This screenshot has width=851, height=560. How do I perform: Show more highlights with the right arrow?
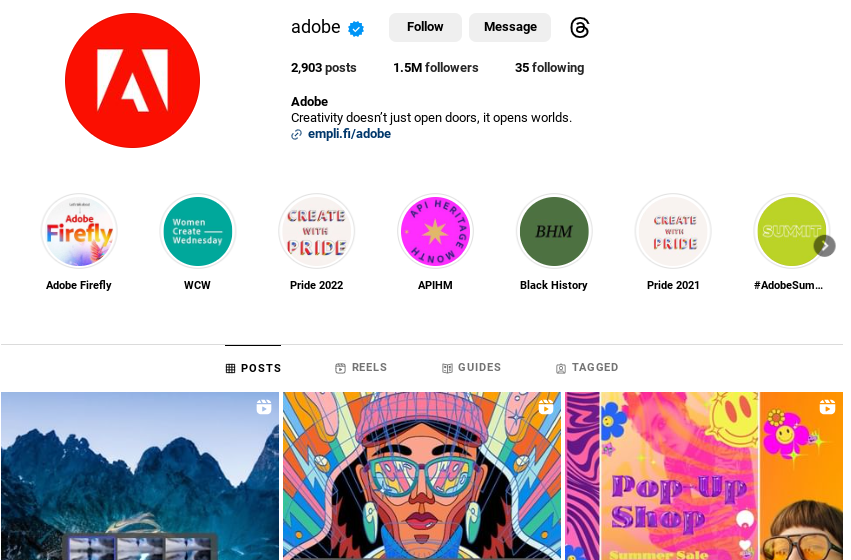(824, 246)
